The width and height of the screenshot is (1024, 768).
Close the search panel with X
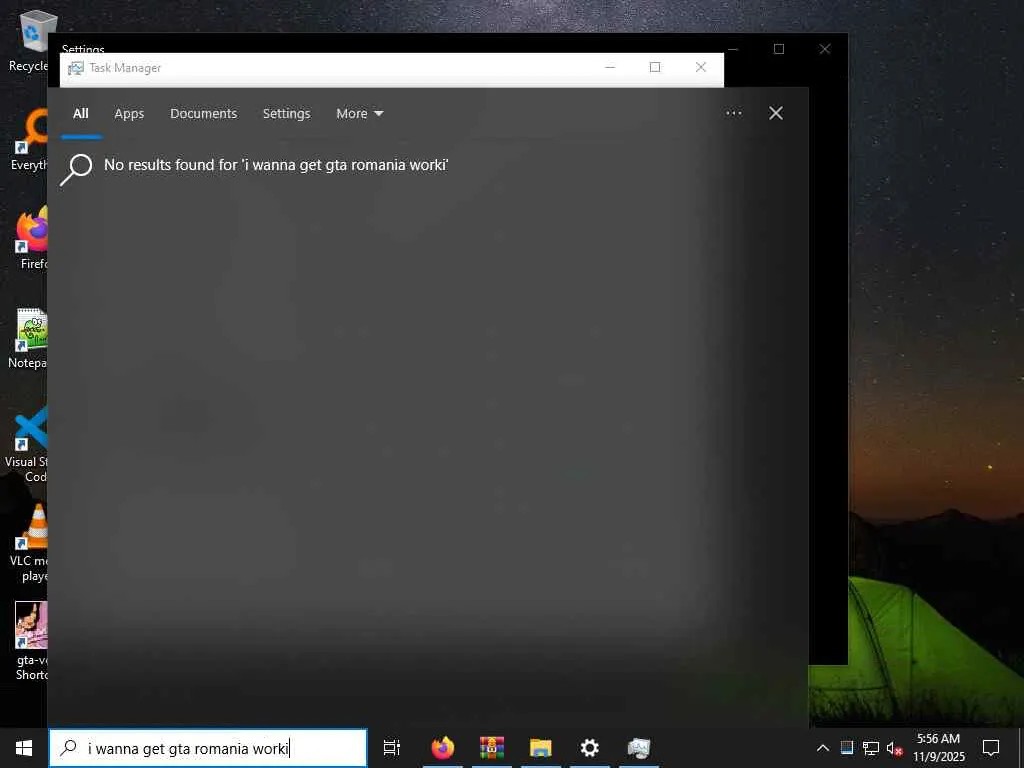point(775,113)
